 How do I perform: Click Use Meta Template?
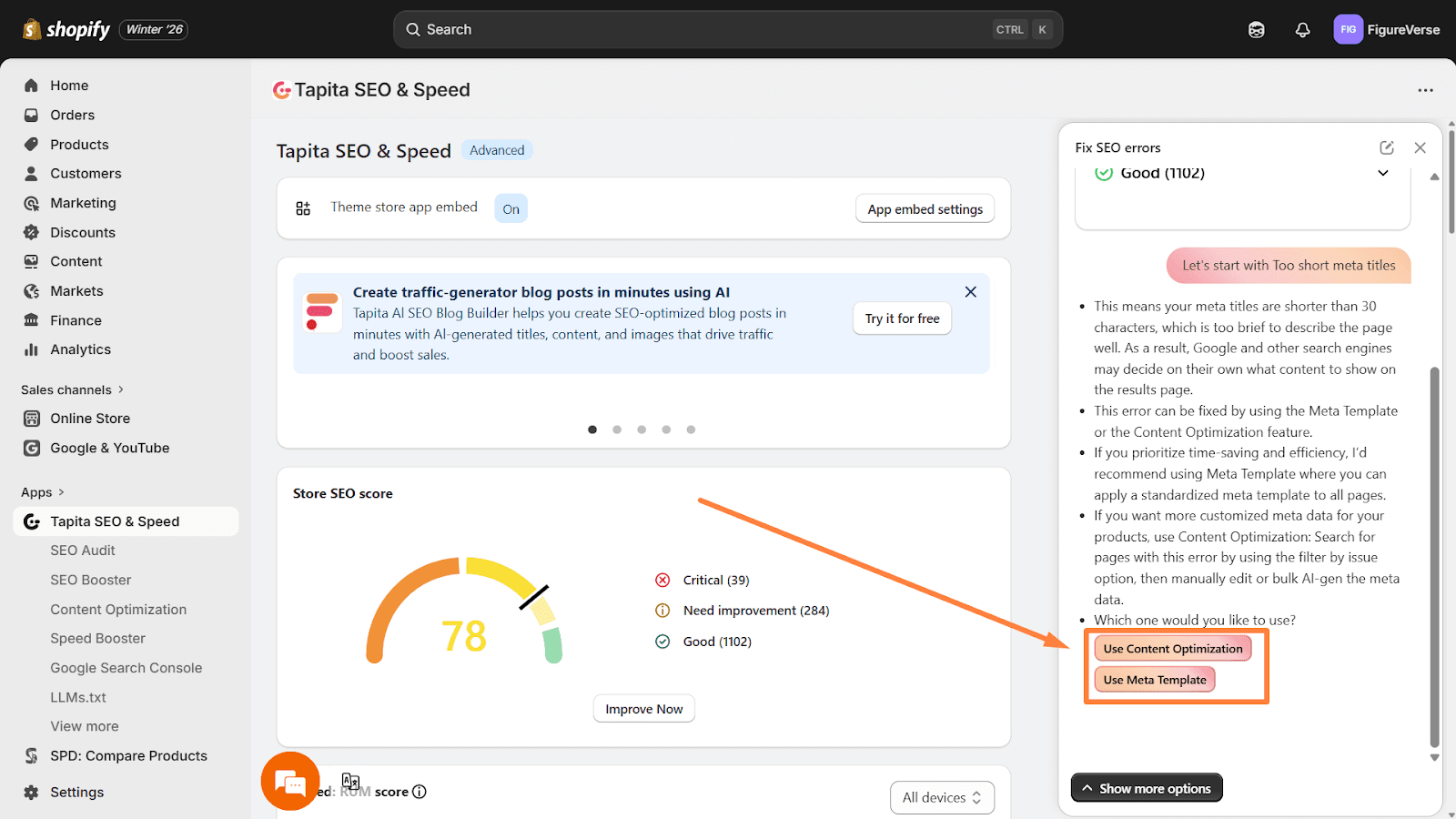pyautogui.click(x=1154, y=679)
